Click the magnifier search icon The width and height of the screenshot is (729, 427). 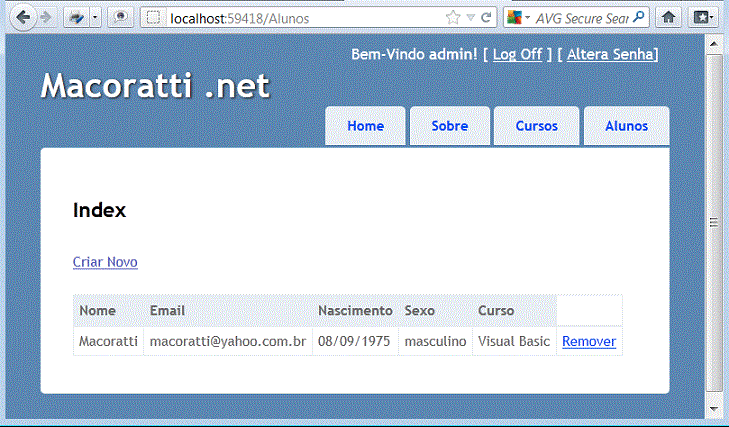coord(639,17)
